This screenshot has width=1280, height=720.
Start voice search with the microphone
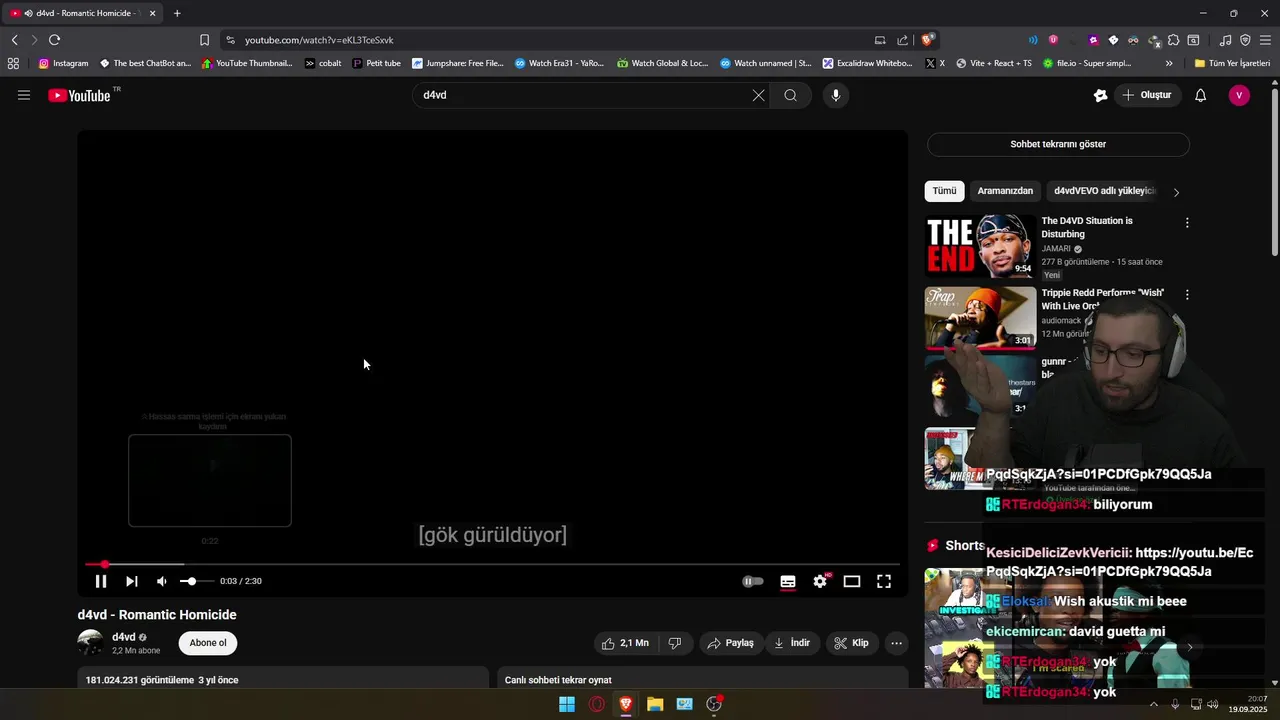[x=836, y=95]
